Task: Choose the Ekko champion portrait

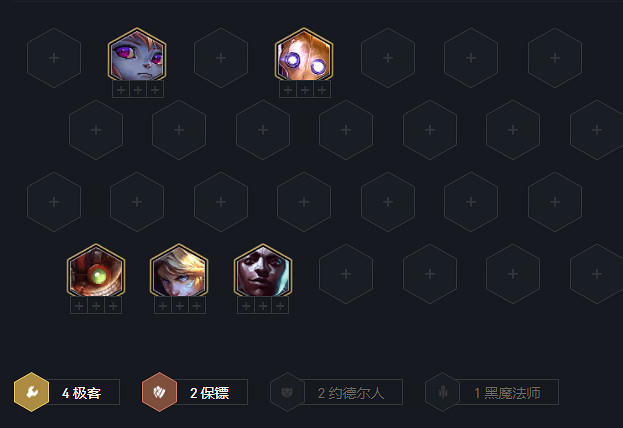Action: pyautogui.click(x=263, y=271)
